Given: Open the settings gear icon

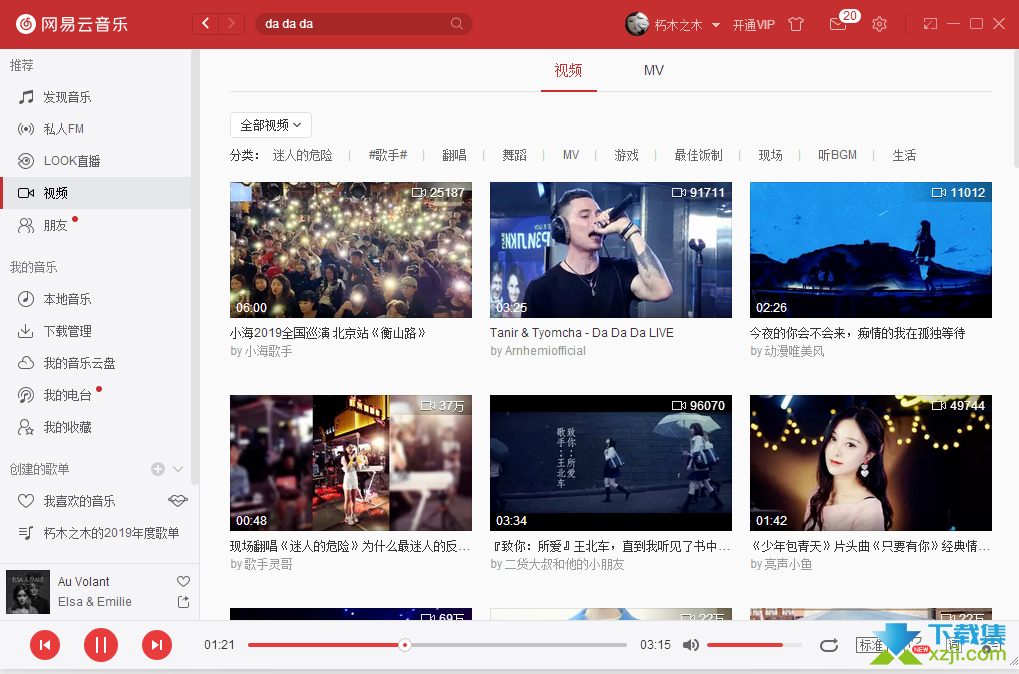Looking at the screenshot, I should coord(879,25).
